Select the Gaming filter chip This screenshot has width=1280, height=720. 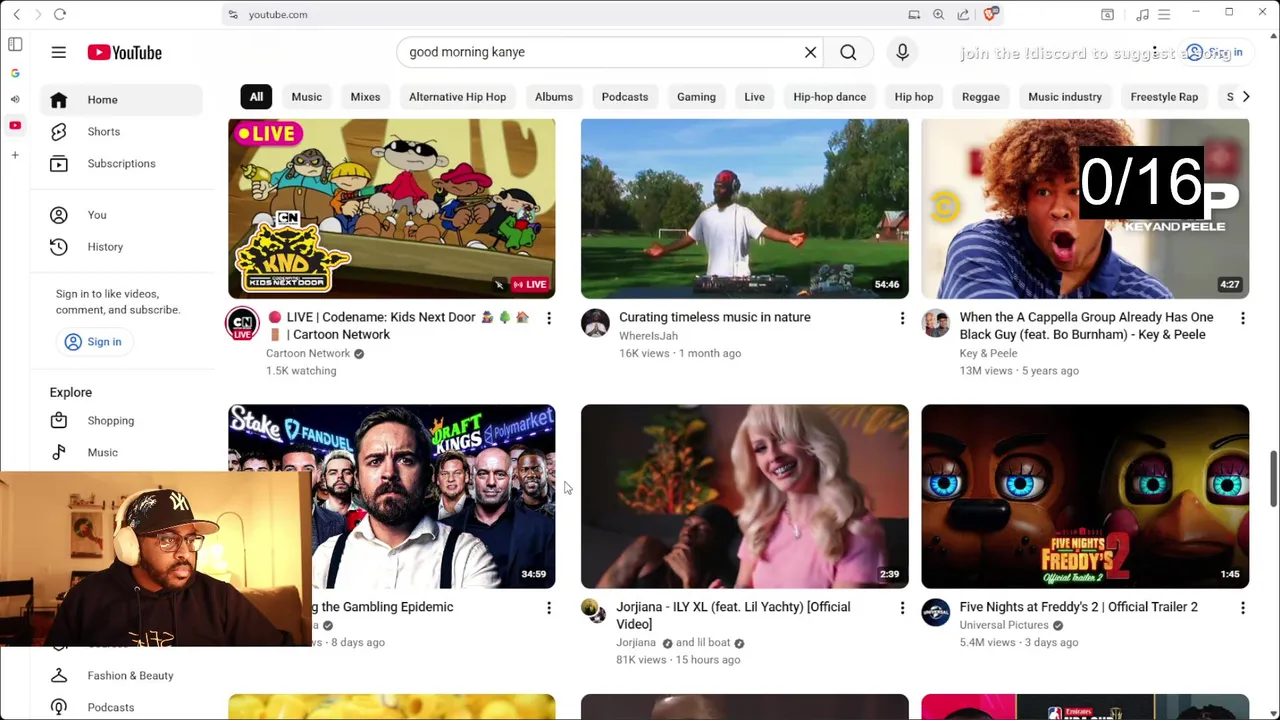[696, 97]
